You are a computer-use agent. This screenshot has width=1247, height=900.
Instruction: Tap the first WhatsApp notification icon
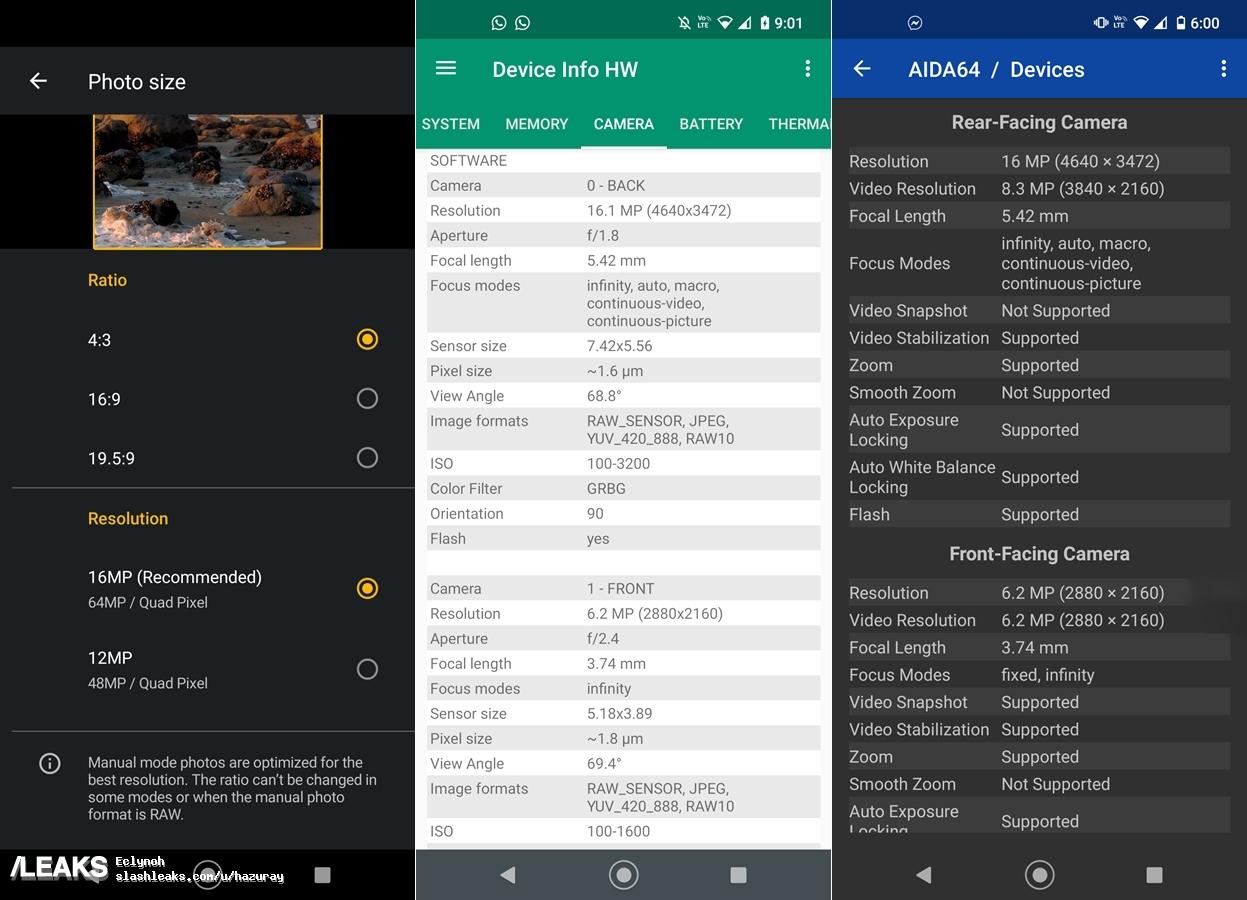click(499, 23)
